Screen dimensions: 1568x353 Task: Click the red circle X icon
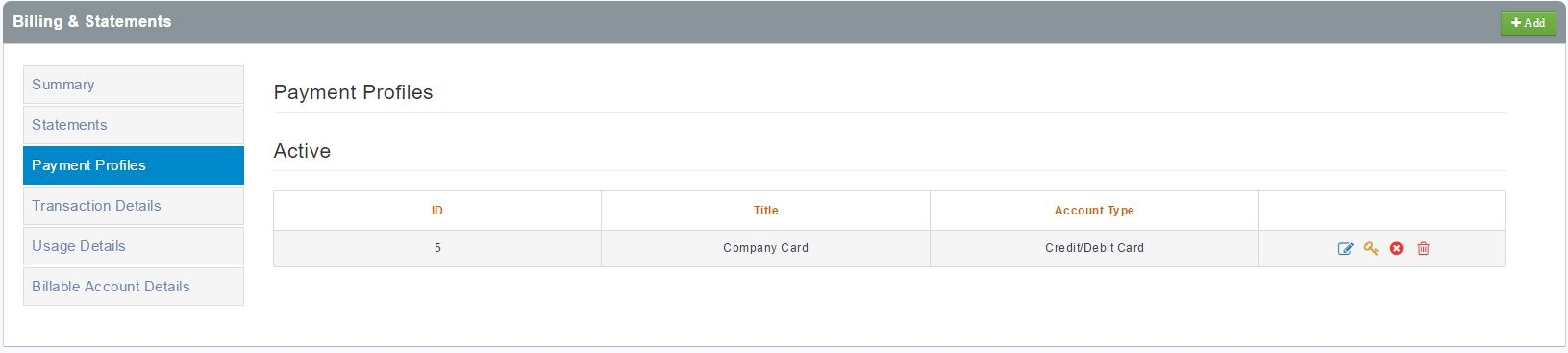1397,248
